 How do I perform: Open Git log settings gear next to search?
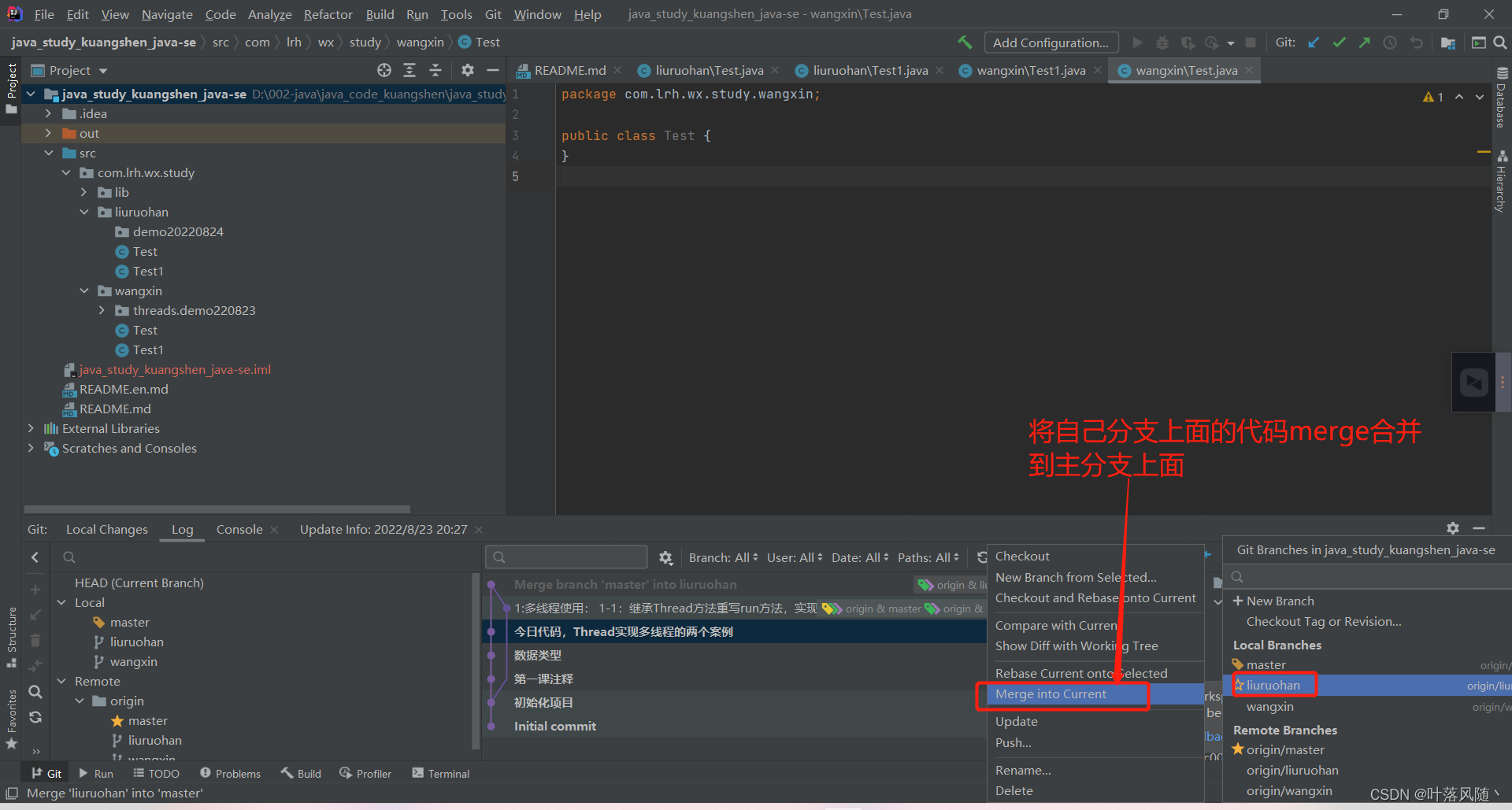(x=666, y=557)
